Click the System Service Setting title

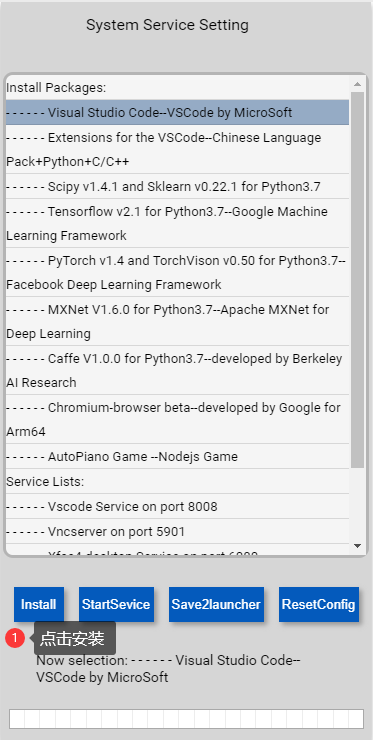167,25
